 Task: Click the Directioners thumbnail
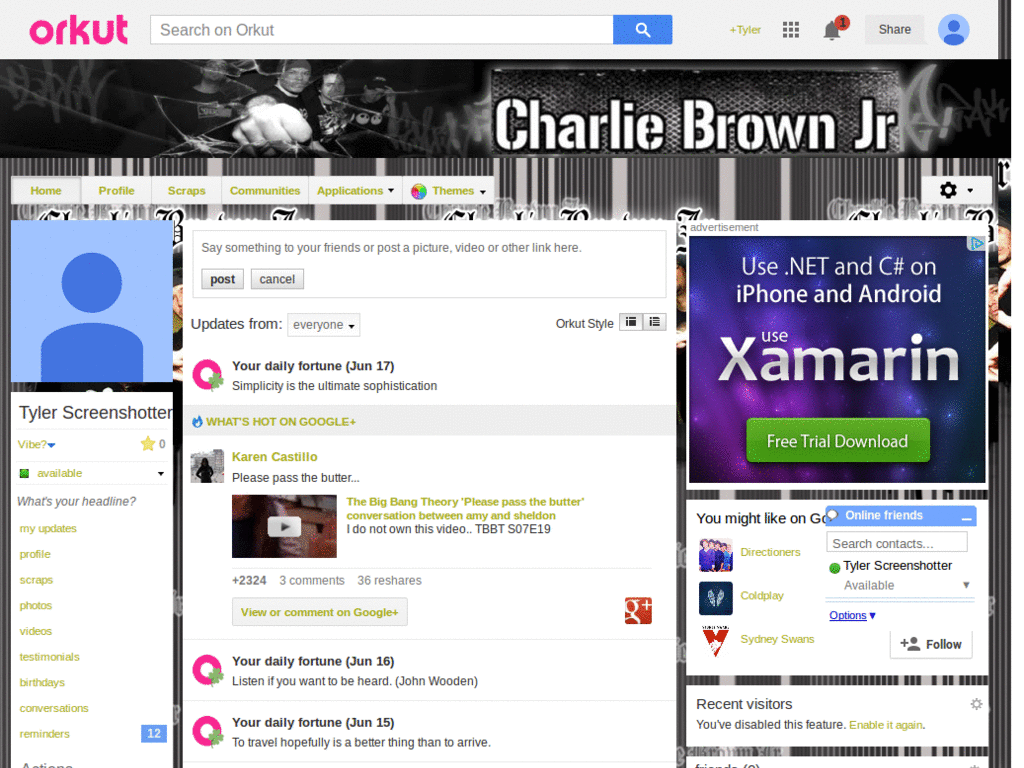tap(716, 554)
